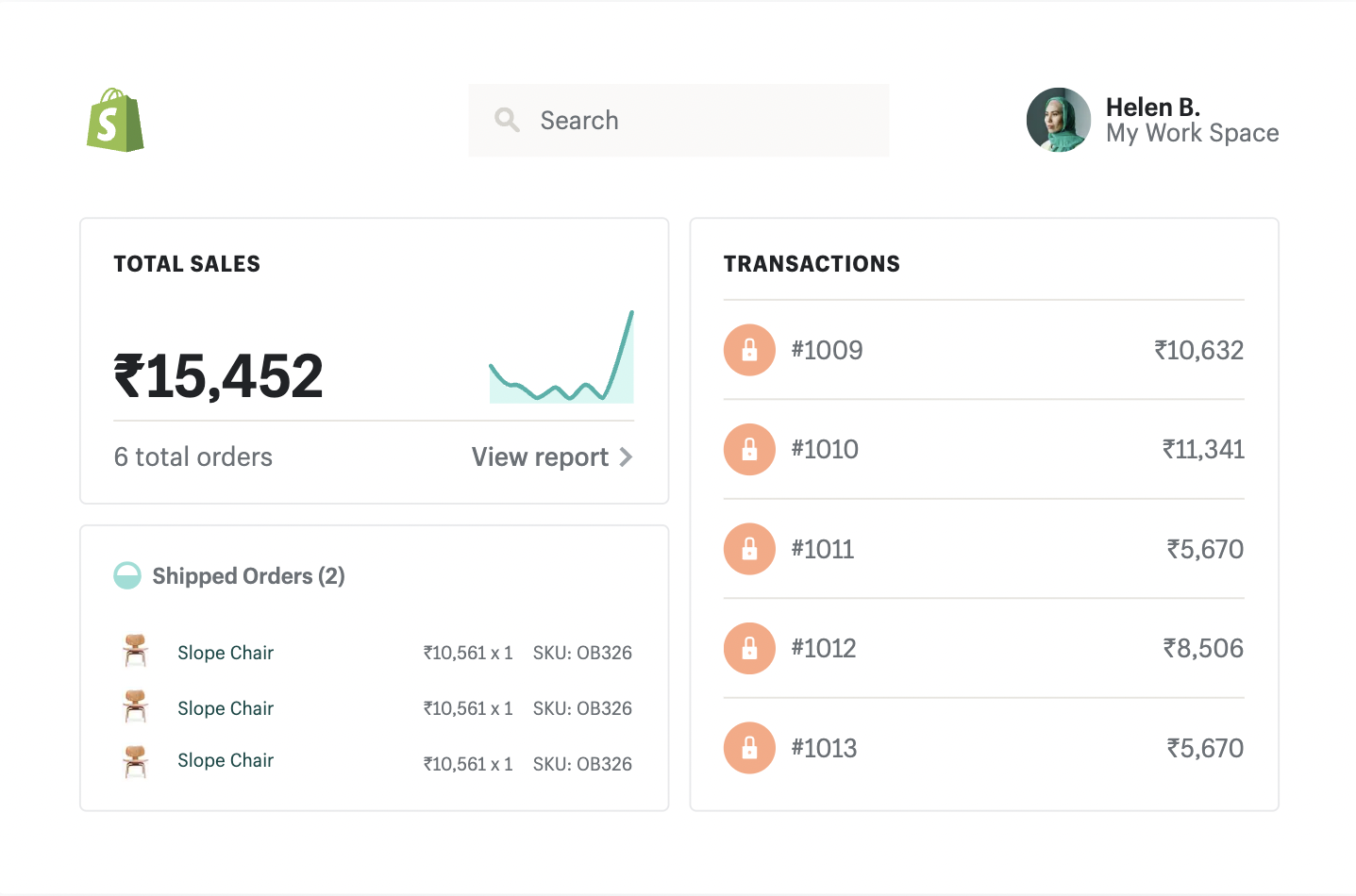Screen dimensions: 1356x896
Task: Open the ₹5,670 amount for order #1013
Action: click(x=1205, y=748)
